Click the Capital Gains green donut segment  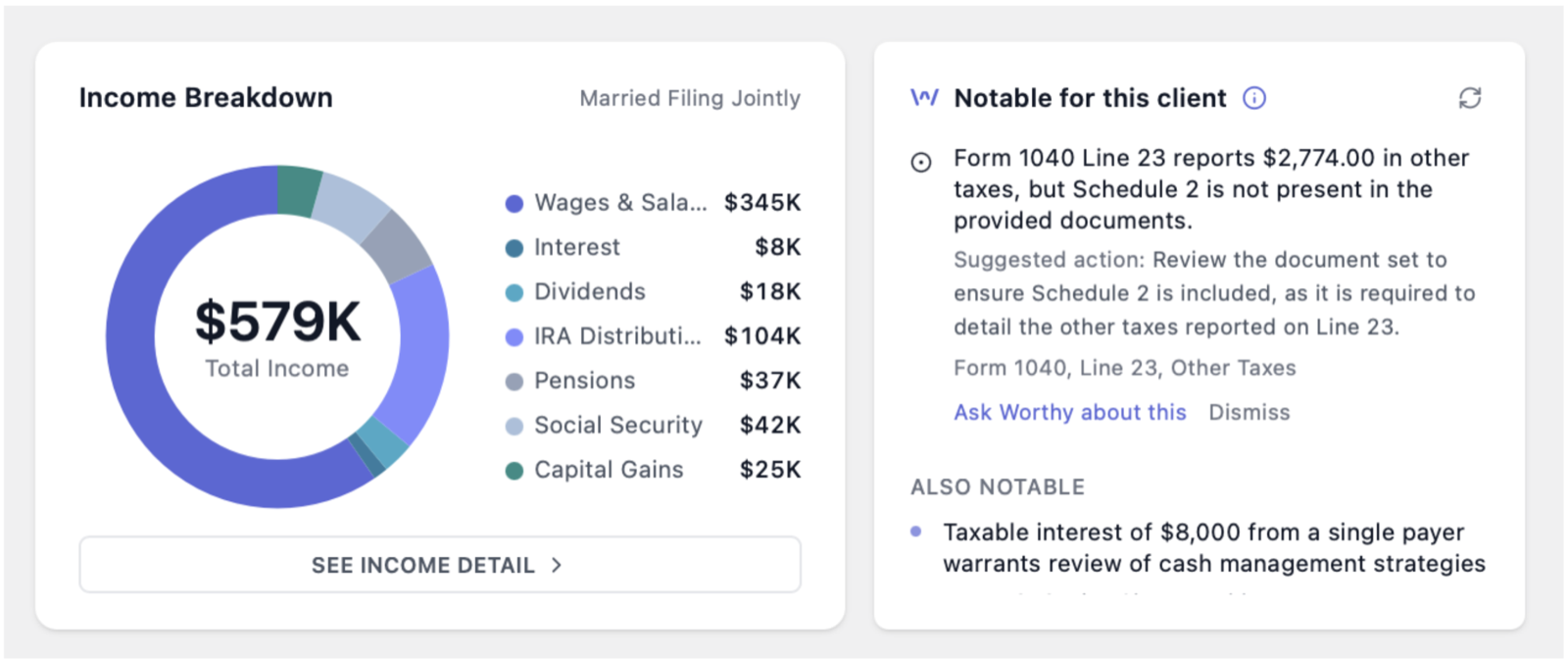[x=298, y=191]
